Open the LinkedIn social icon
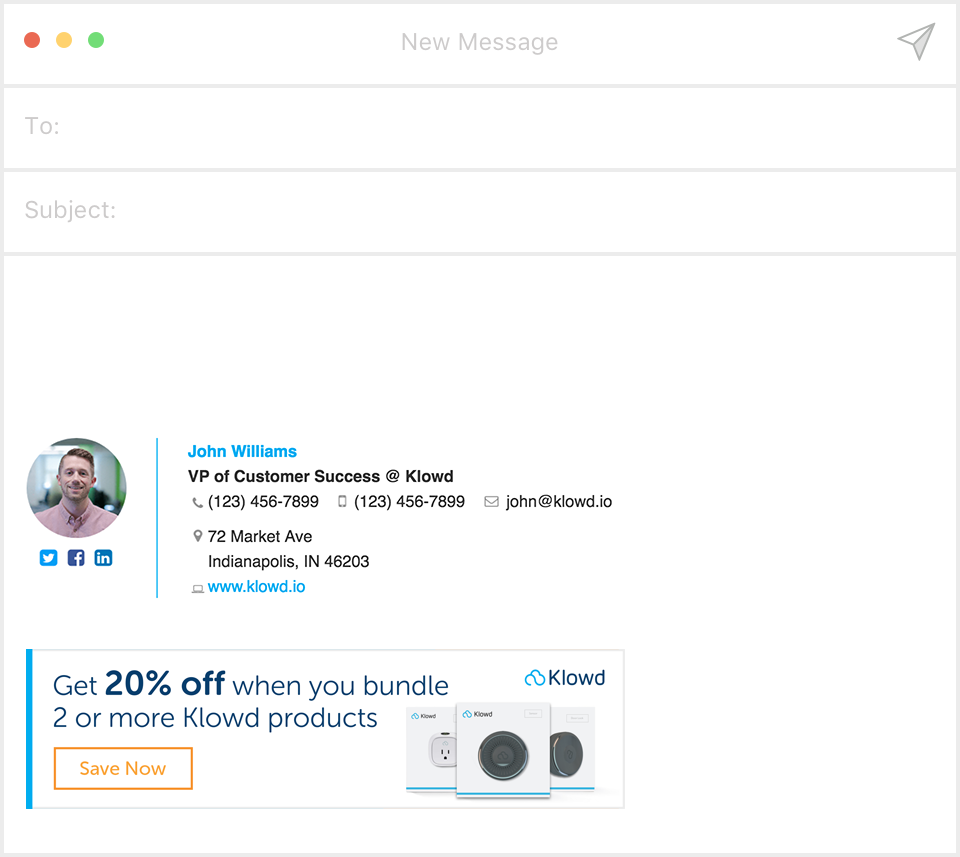The image size is (960, 857). 103,558
